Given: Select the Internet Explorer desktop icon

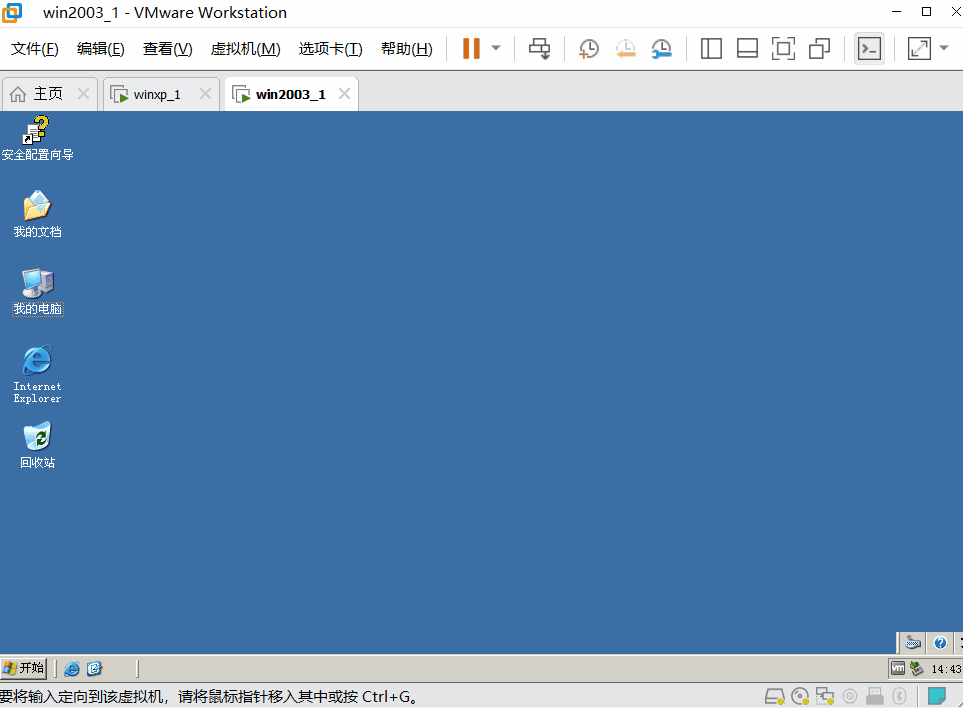Looking at the screenshot, I should (x=37, y=374).
